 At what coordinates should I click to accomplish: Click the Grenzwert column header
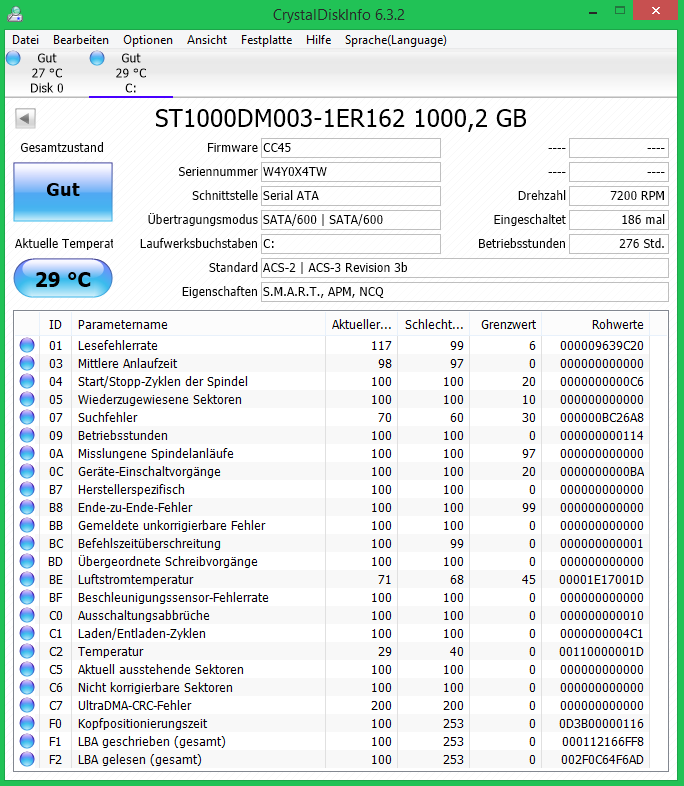click(506, 324)
